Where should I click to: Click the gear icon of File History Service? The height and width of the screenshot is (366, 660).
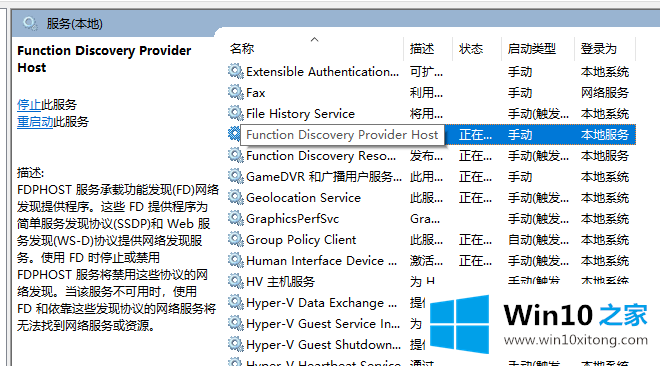click(x=236, y=113)
